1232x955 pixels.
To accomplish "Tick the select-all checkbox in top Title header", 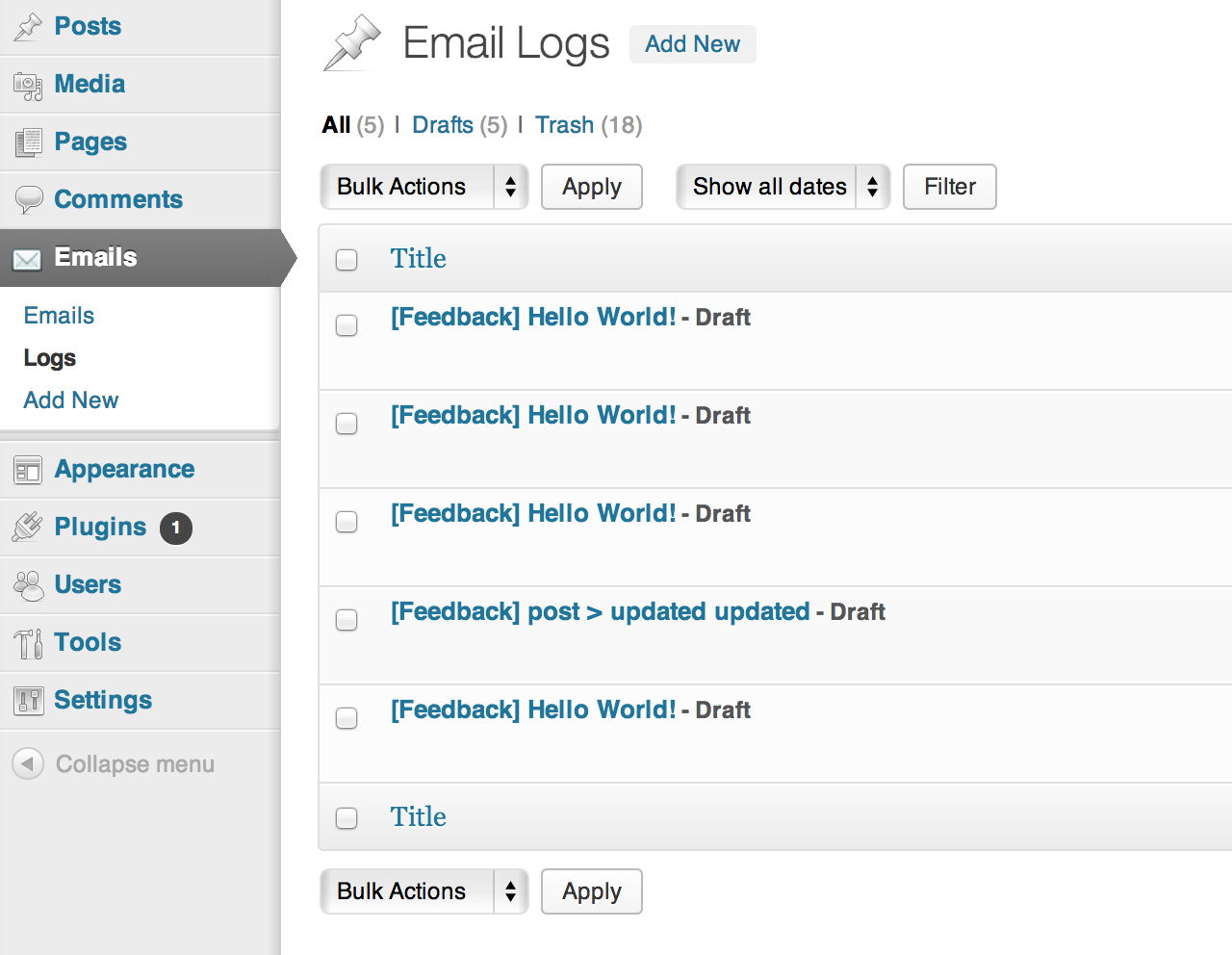I will [346, 260].
